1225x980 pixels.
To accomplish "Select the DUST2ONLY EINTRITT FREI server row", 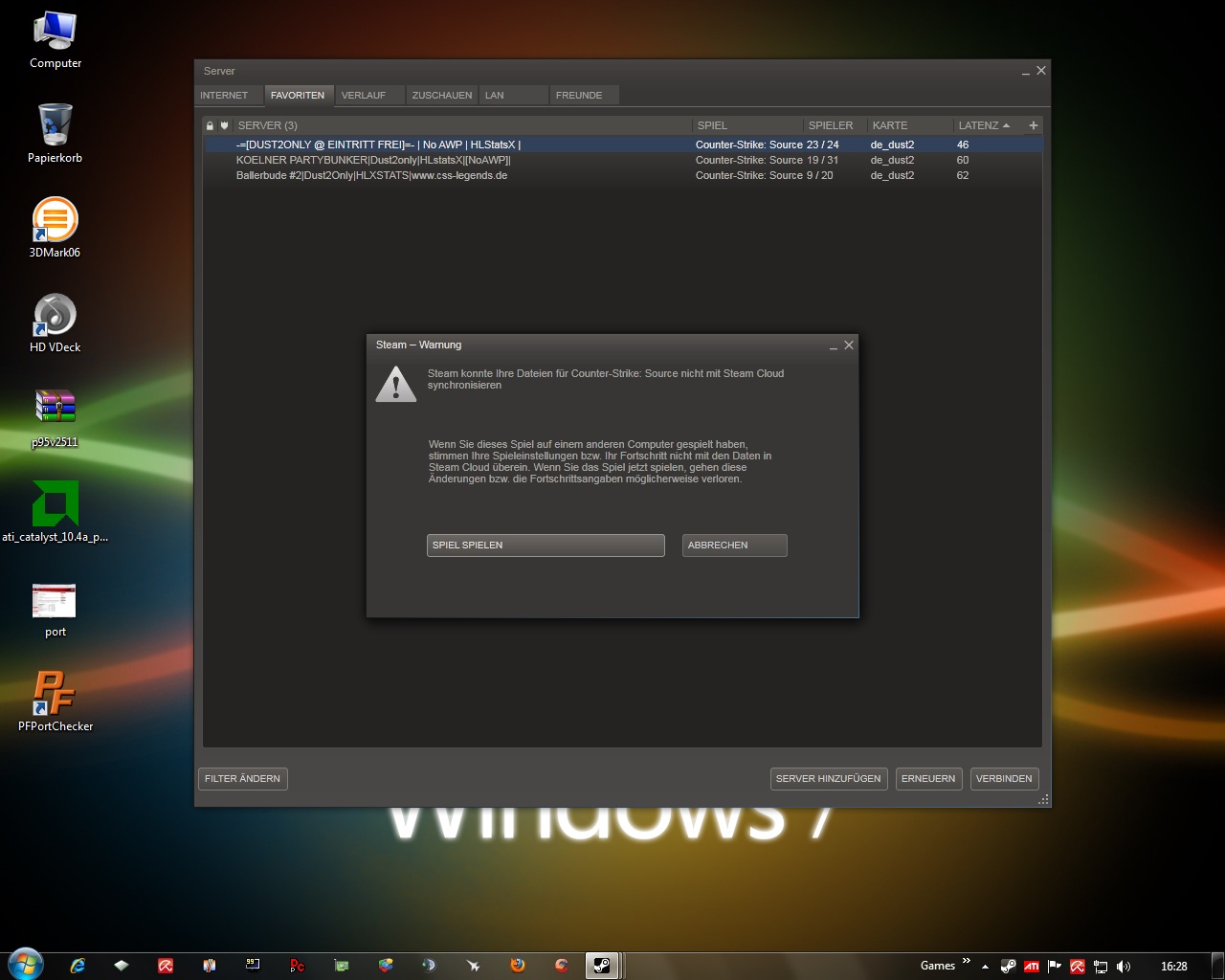I will click(623, 145).
